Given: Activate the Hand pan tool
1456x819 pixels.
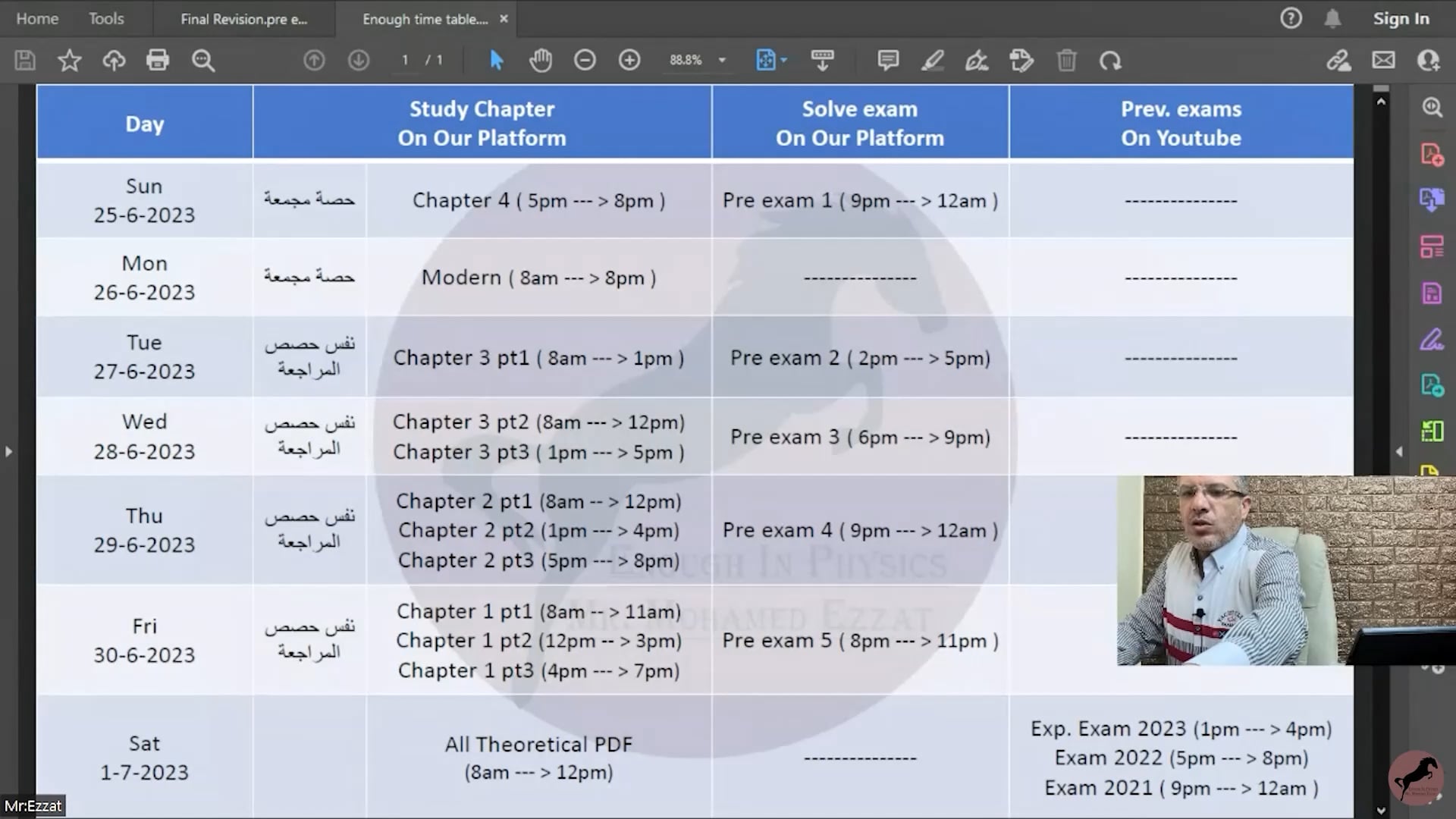Looking at the screenshot, I should (x=541, y=60).
